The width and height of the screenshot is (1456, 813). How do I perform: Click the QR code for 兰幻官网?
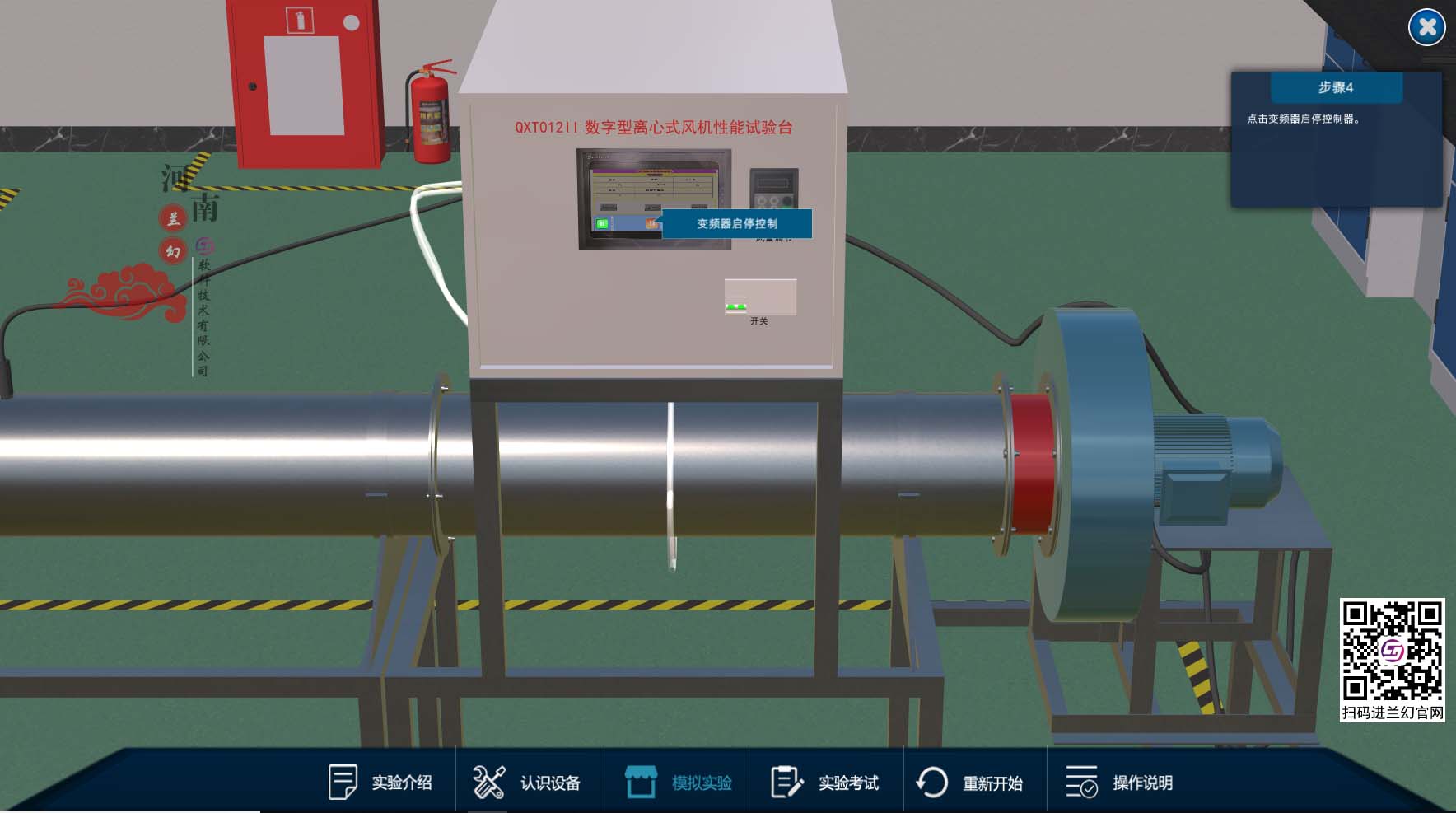click(1392, 651)
